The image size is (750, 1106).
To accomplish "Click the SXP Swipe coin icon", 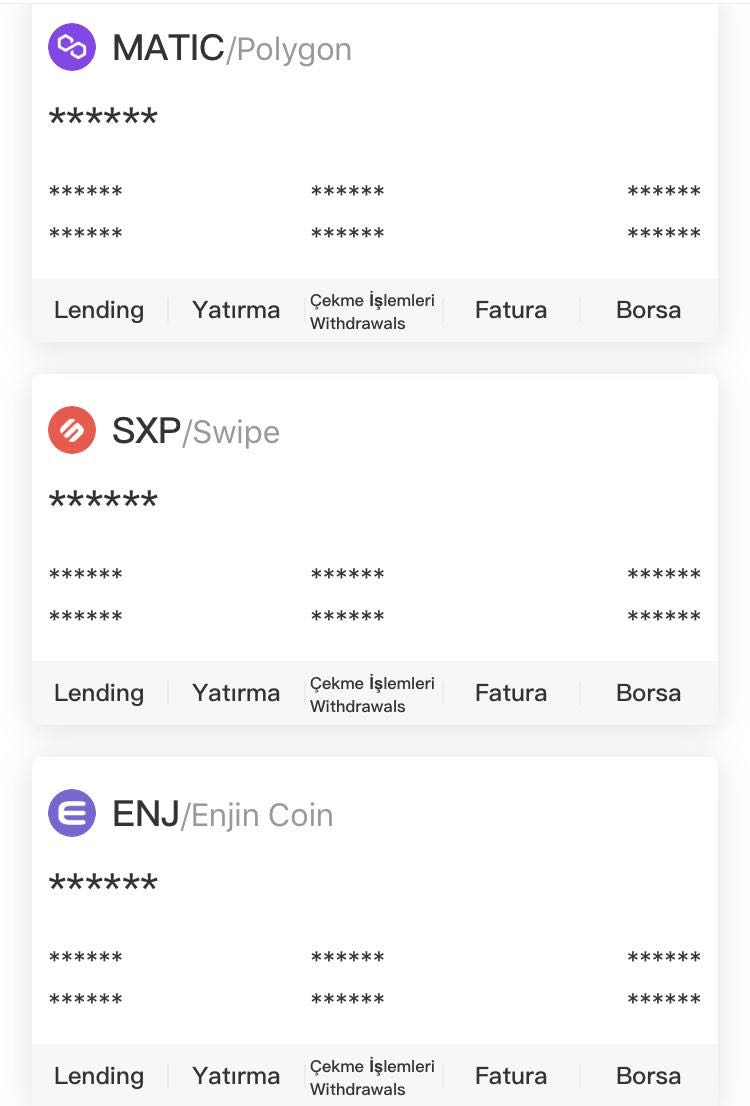I will tap(72, 430).
